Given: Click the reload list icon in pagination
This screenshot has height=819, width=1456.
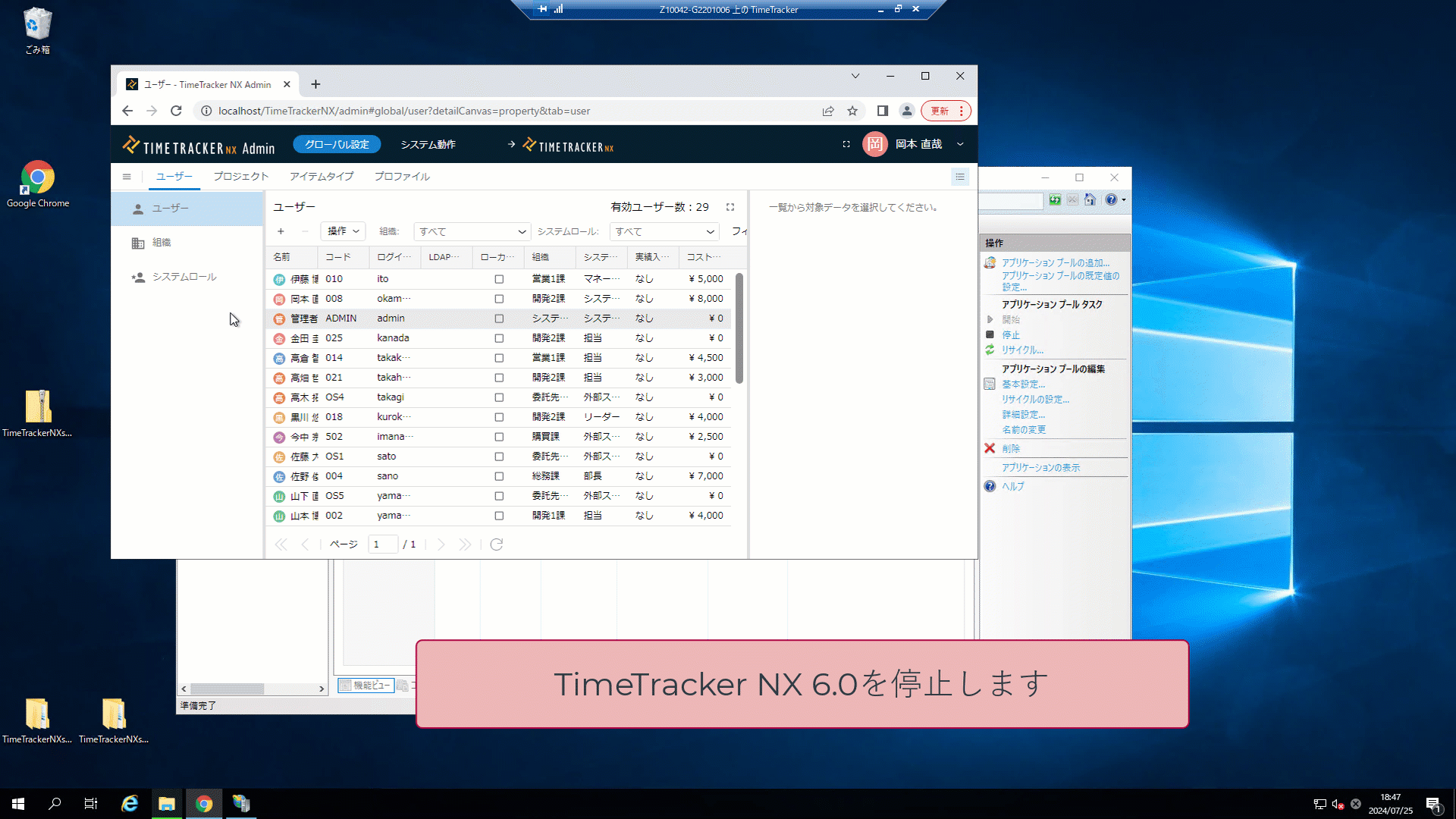Looking at the screenshot, I should [497, 544].
